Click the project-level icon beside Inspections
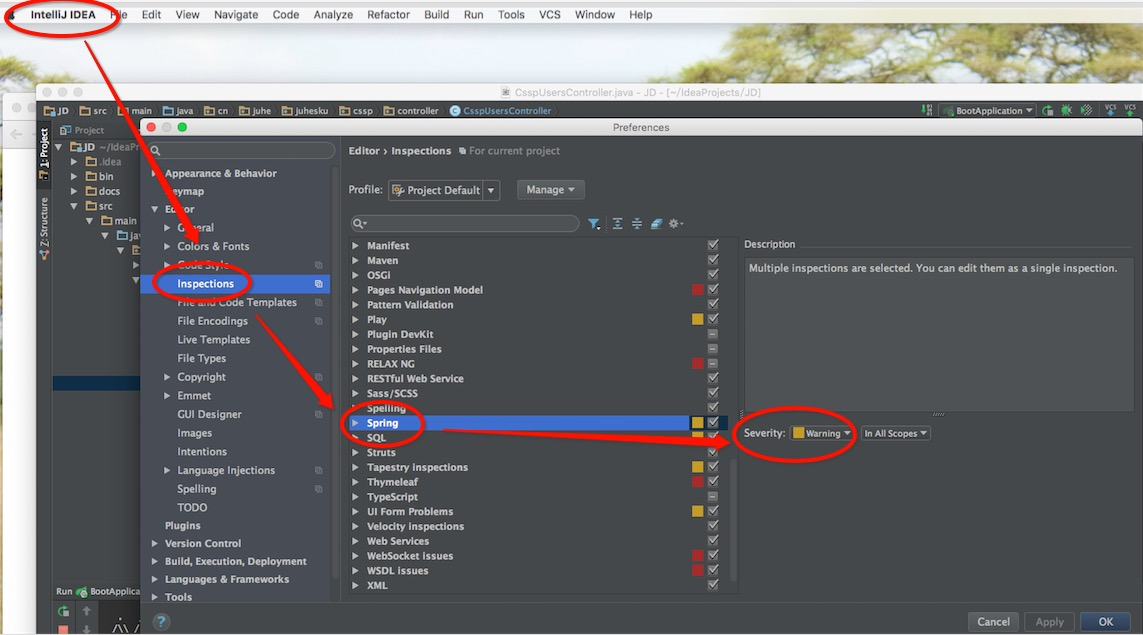 (x=319, y=284)
